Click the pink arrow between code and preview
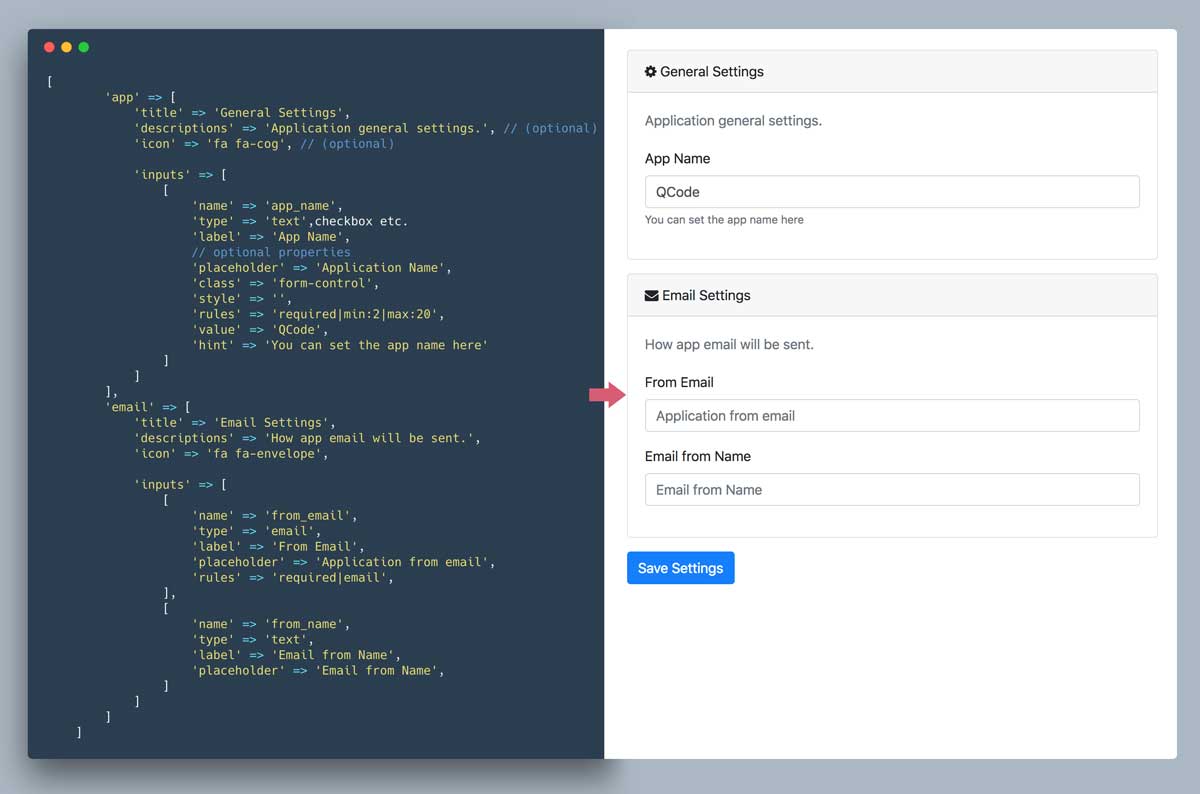Image resolution: width=1200 pixels, height=794 pixels. pos(608,395)
